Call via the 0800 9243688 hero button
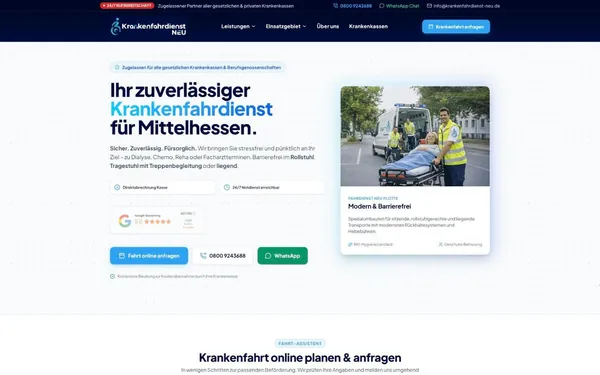600x375 pixels. point(223,256)
